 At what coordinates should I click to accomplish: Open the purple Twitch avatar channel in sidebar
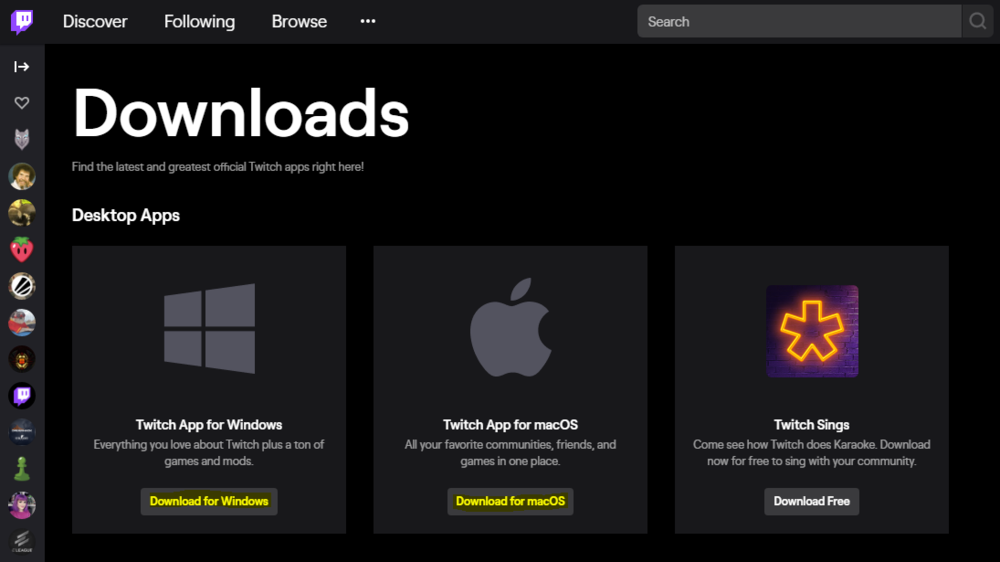[x=21, y=396]
